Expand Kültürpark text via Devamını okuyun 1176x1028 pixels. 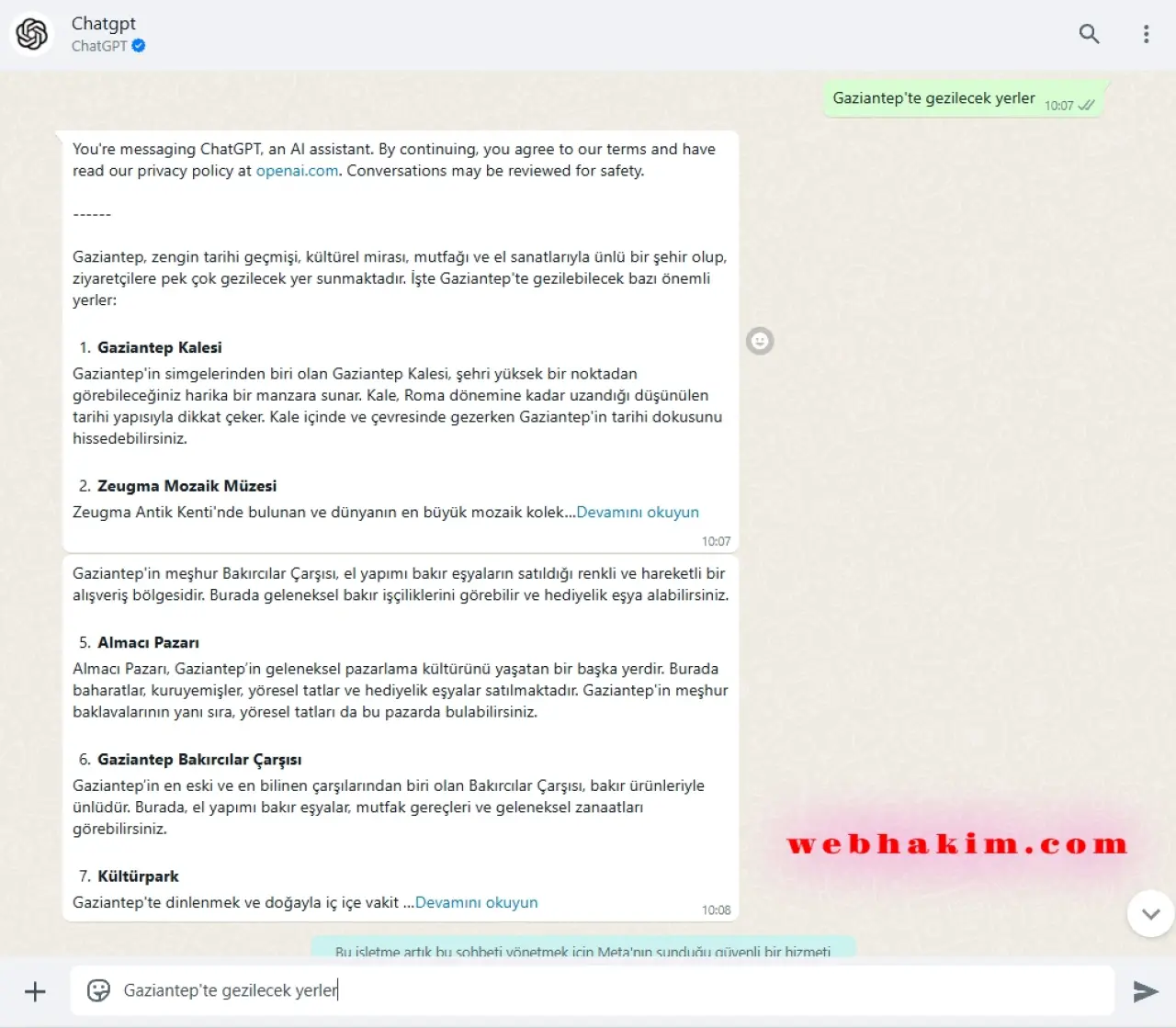click(x=476, y=903)
